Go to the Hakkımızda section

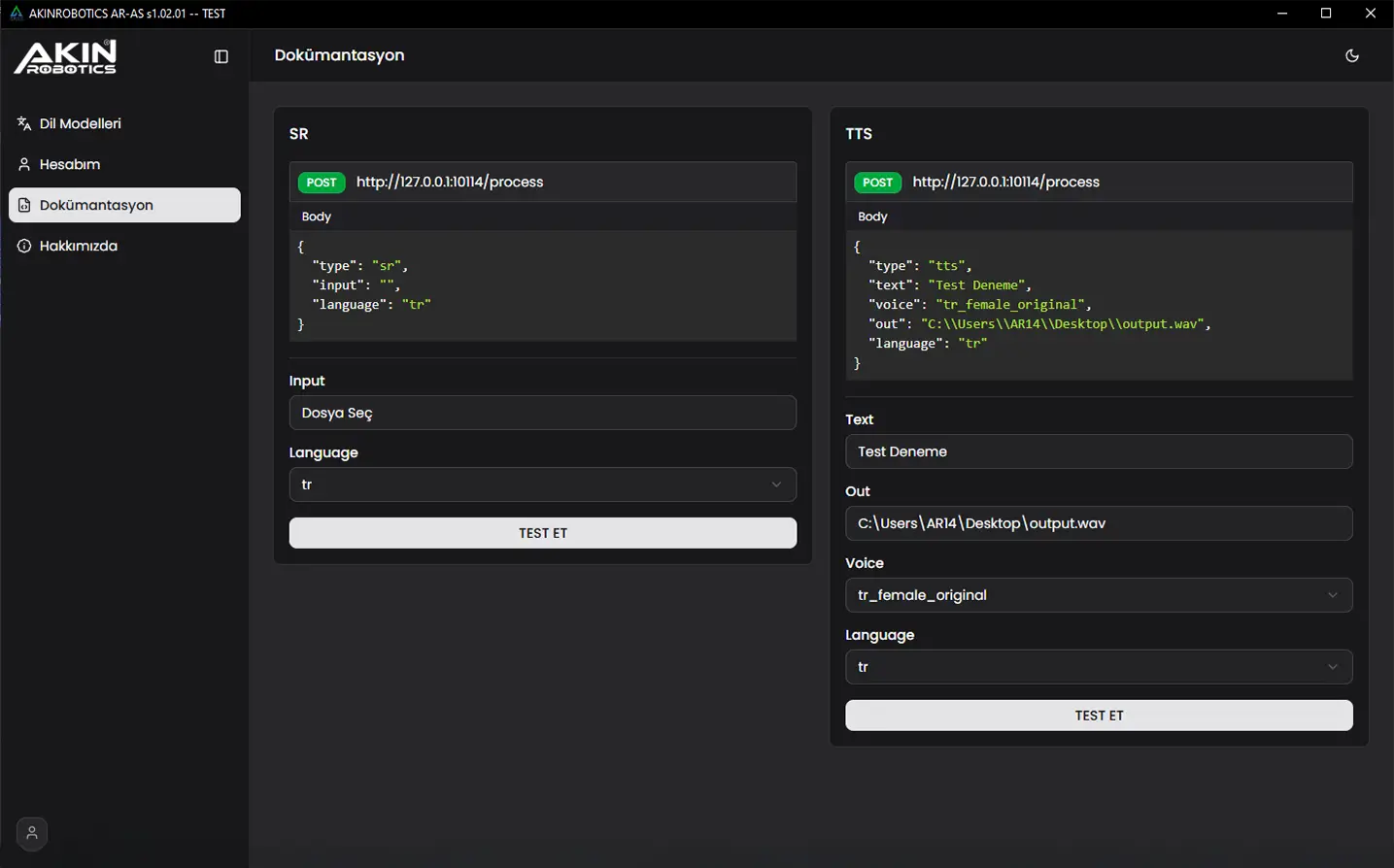coord(79,246)
